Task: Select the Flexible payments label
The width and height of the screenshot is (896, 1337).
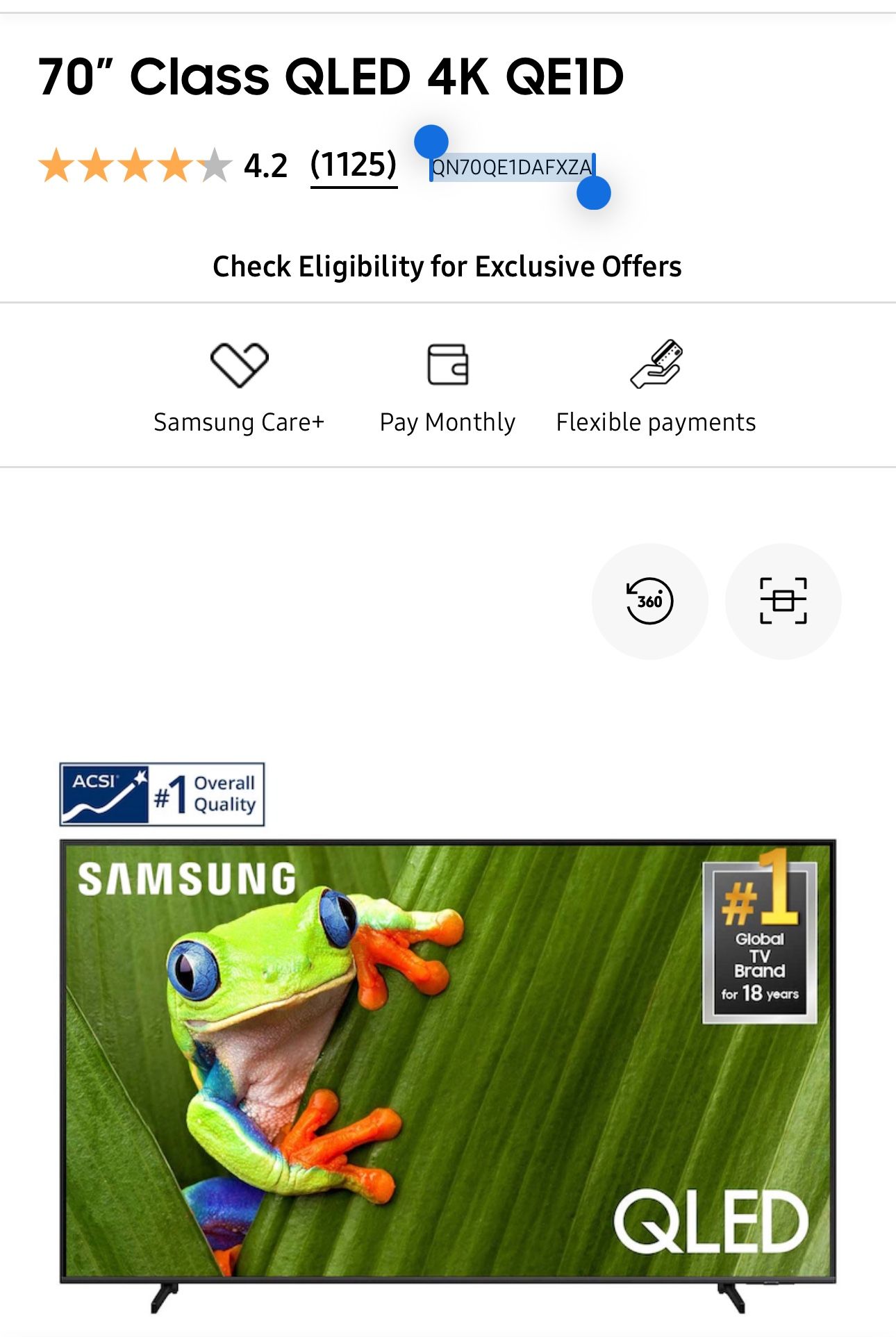Action: [656, 422]
